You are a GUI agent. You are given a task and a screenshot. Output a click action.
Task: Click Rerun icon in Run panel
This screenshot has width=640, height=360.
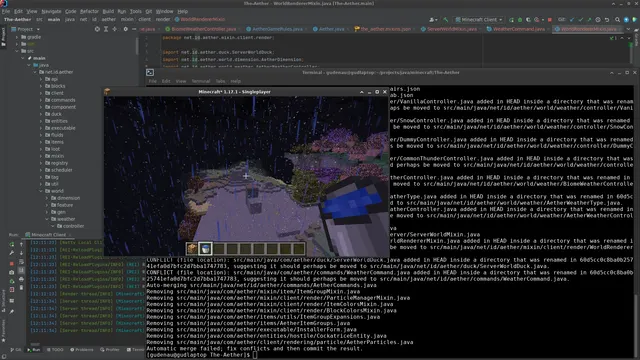coord(11,244)
